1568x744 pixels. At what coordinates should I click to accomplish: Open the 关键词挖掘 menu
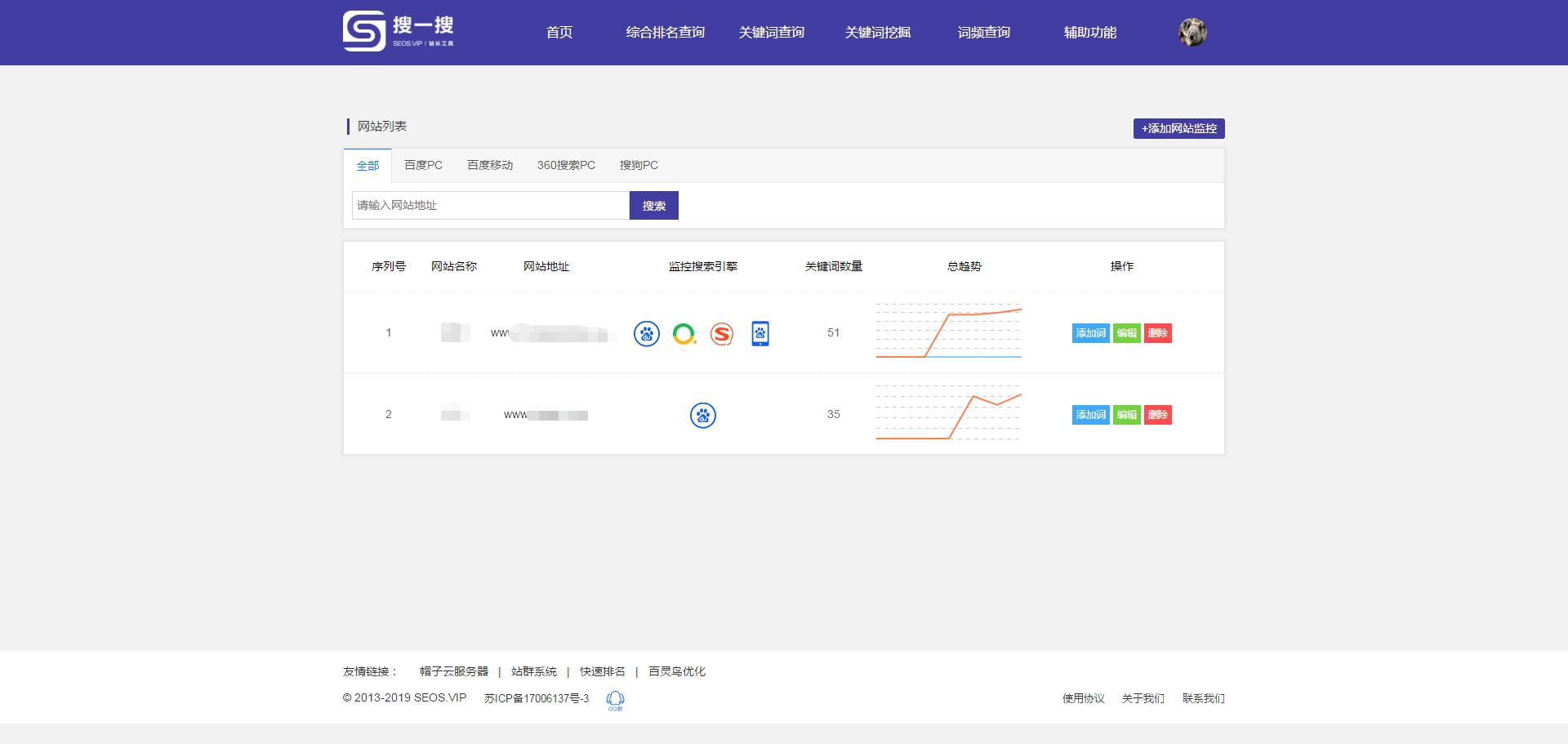coord(878,32)
